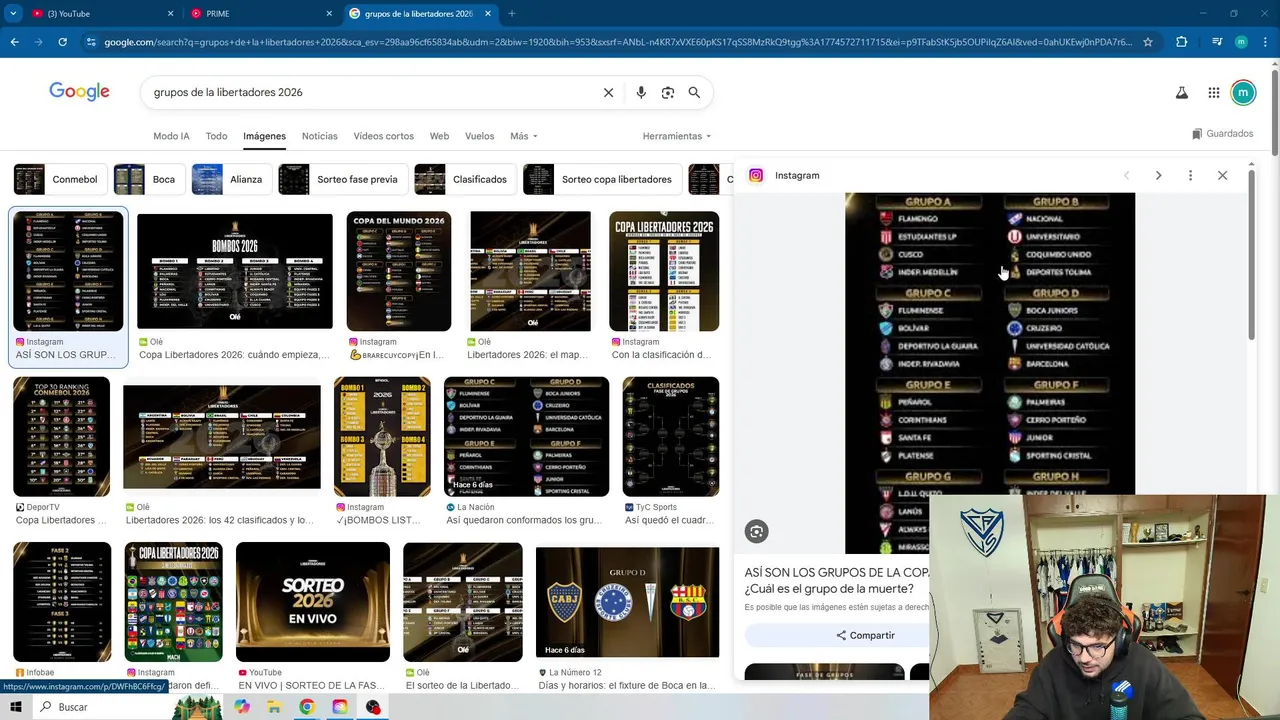Open the Noticias results tab
Viewport: 1280px width, 720px height.
pyautogui.click(x=320, y=136)
